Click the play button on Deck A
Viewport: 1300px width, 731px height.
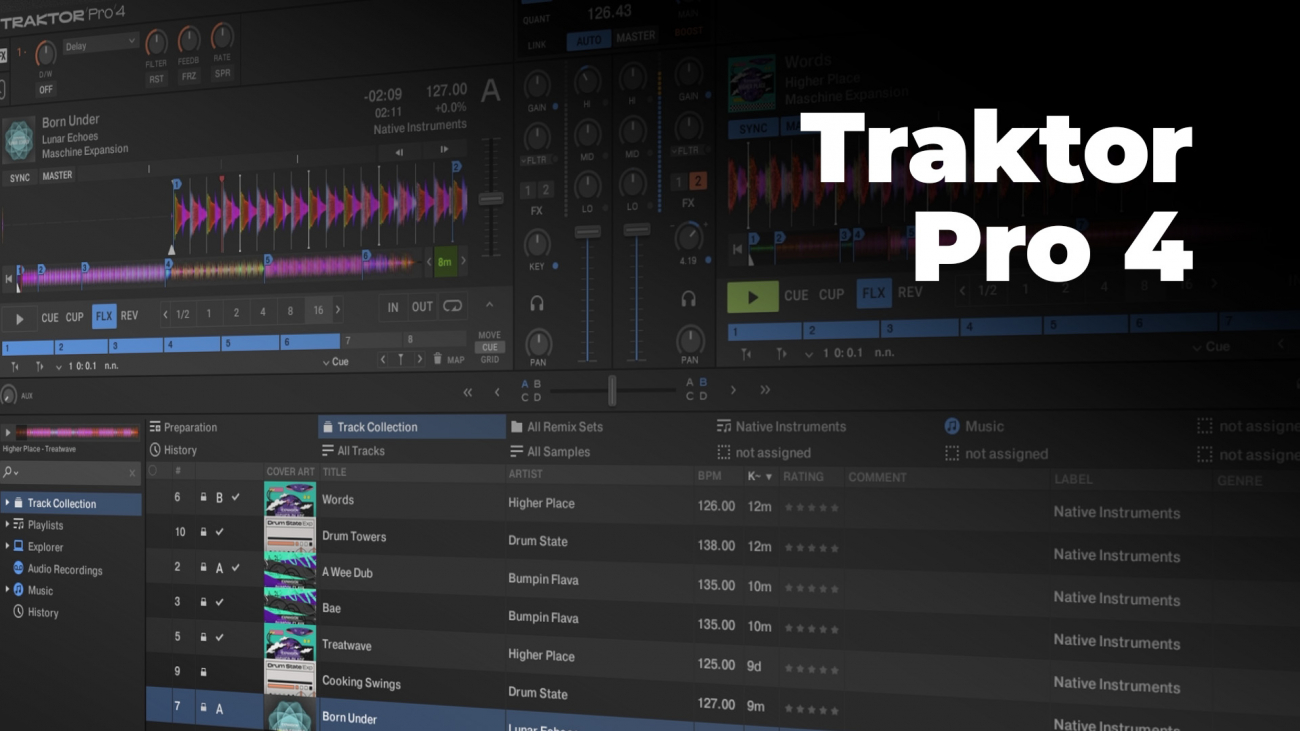click(19, 319)
